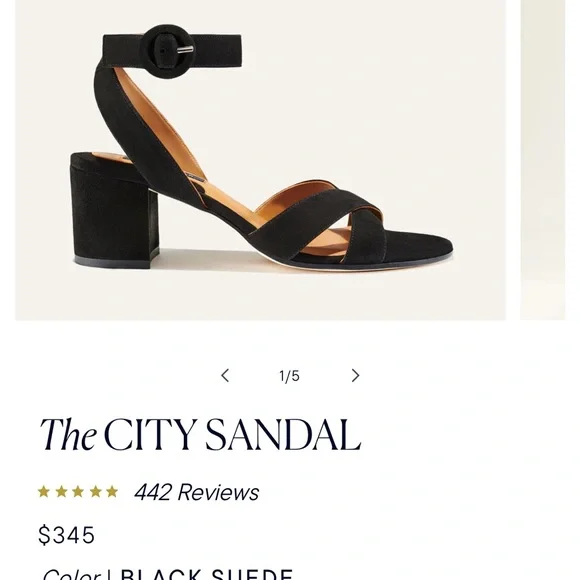Screen dimensions: 580x580
Task: Click the third gold rating star
Action: click(x=78, y=492)
